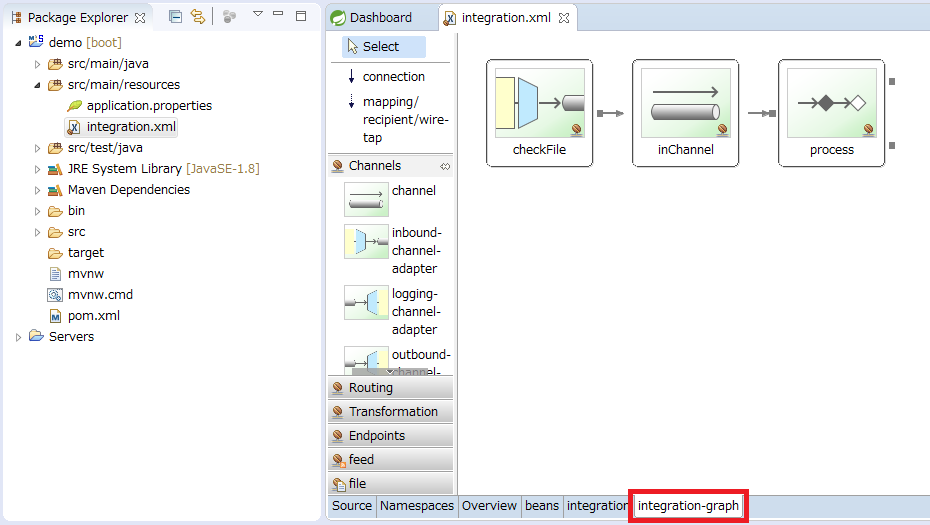Viewport: 930px width, 525px height.
Task: Click the Focus on Active Task icon
Action: (x=230, y=17)
